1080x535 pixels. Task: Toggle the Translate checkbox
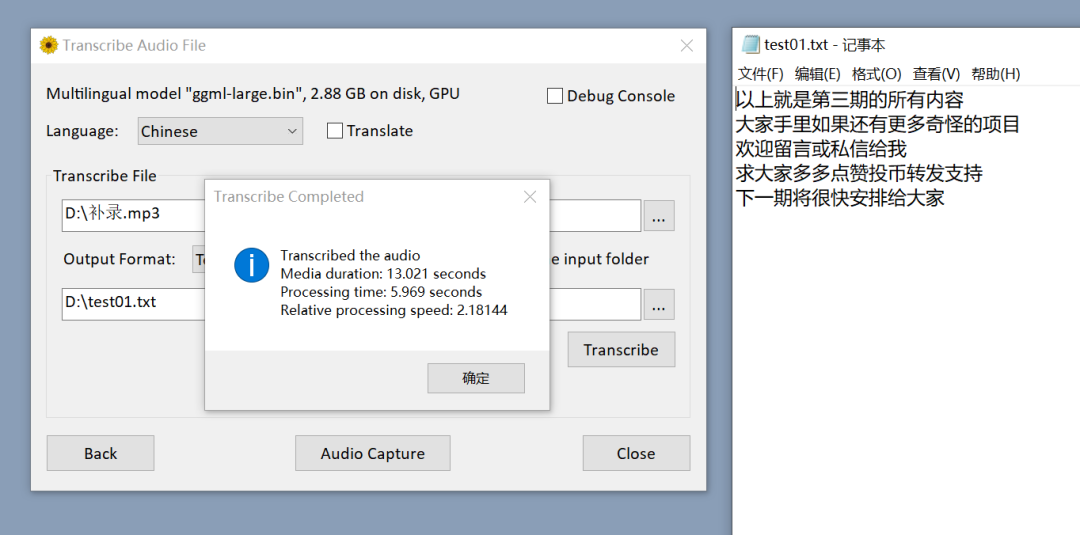coord(335,131)
